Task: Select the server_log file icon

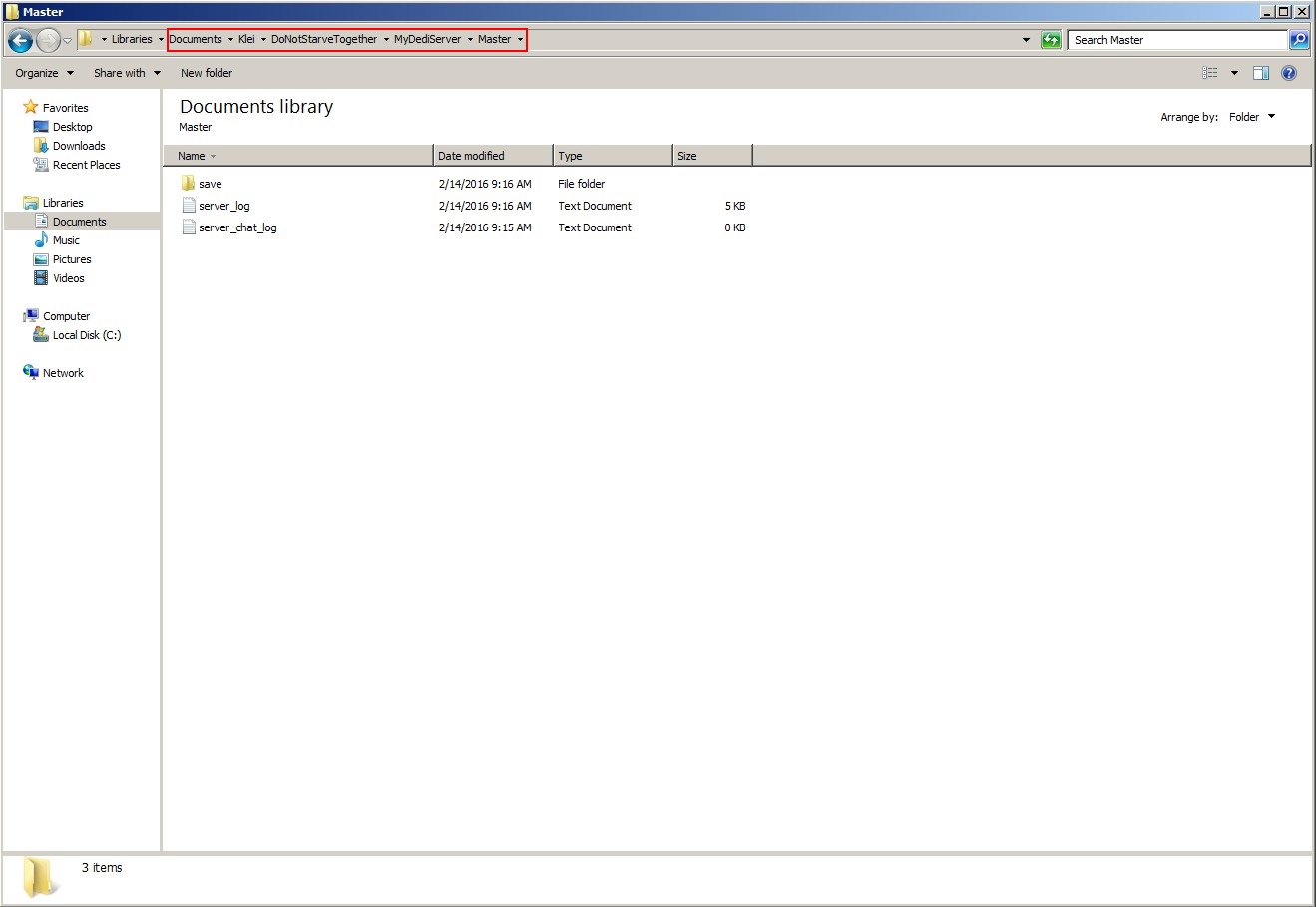Action: 189,206
